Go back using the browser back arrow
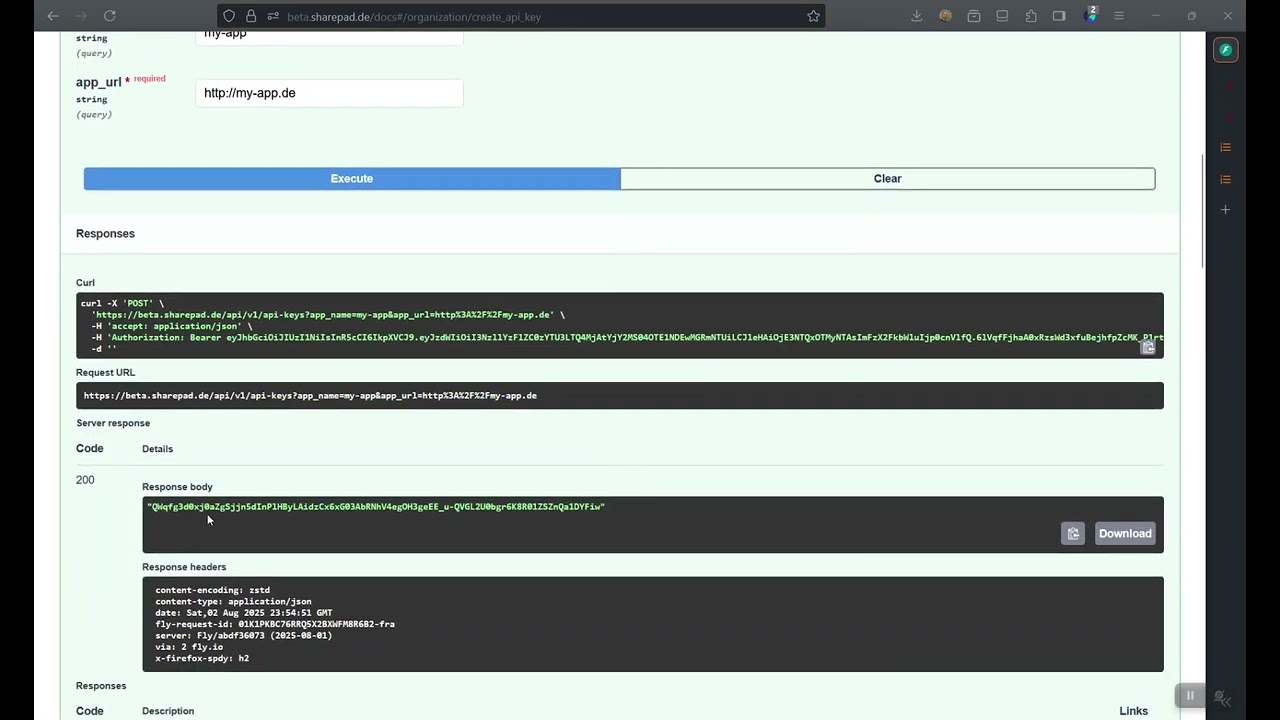 [x=53, y=16]
